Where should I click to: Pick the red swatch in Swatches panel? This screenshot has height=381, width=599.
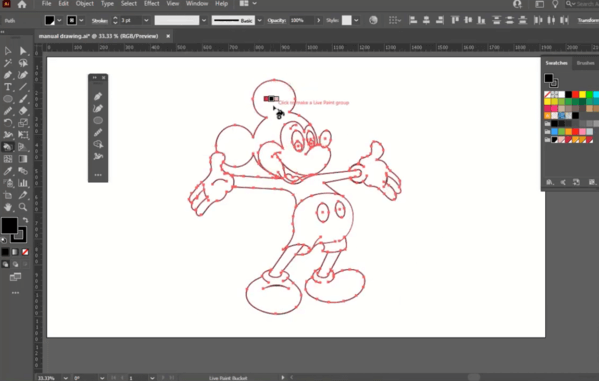575,94
